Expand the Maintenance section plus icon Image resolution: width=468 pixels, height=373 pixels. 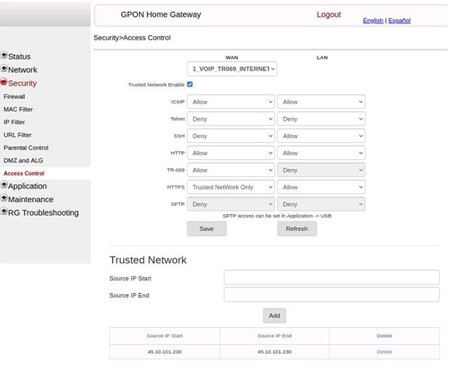pyautogui.click(x=4, y=198)
